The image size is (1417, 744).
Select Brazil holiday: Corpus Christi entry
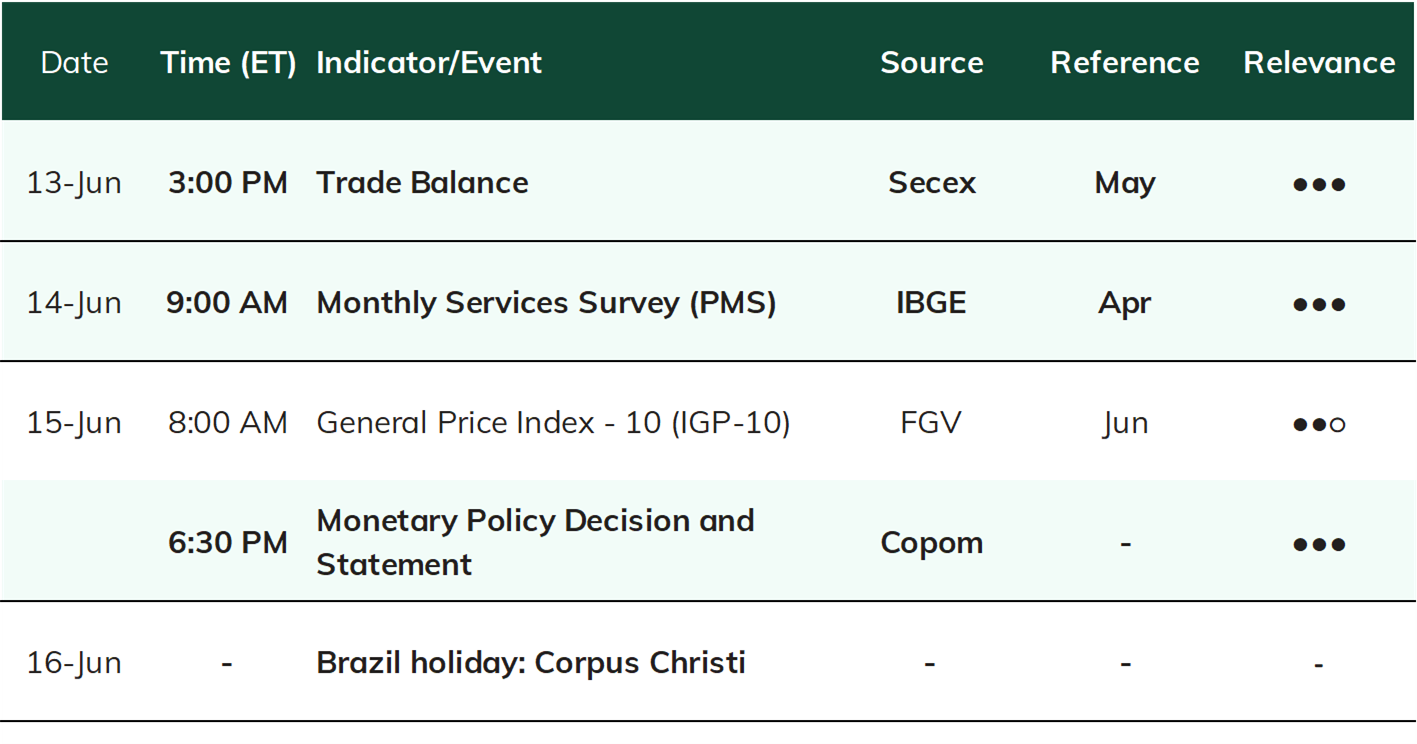(531, 662)
